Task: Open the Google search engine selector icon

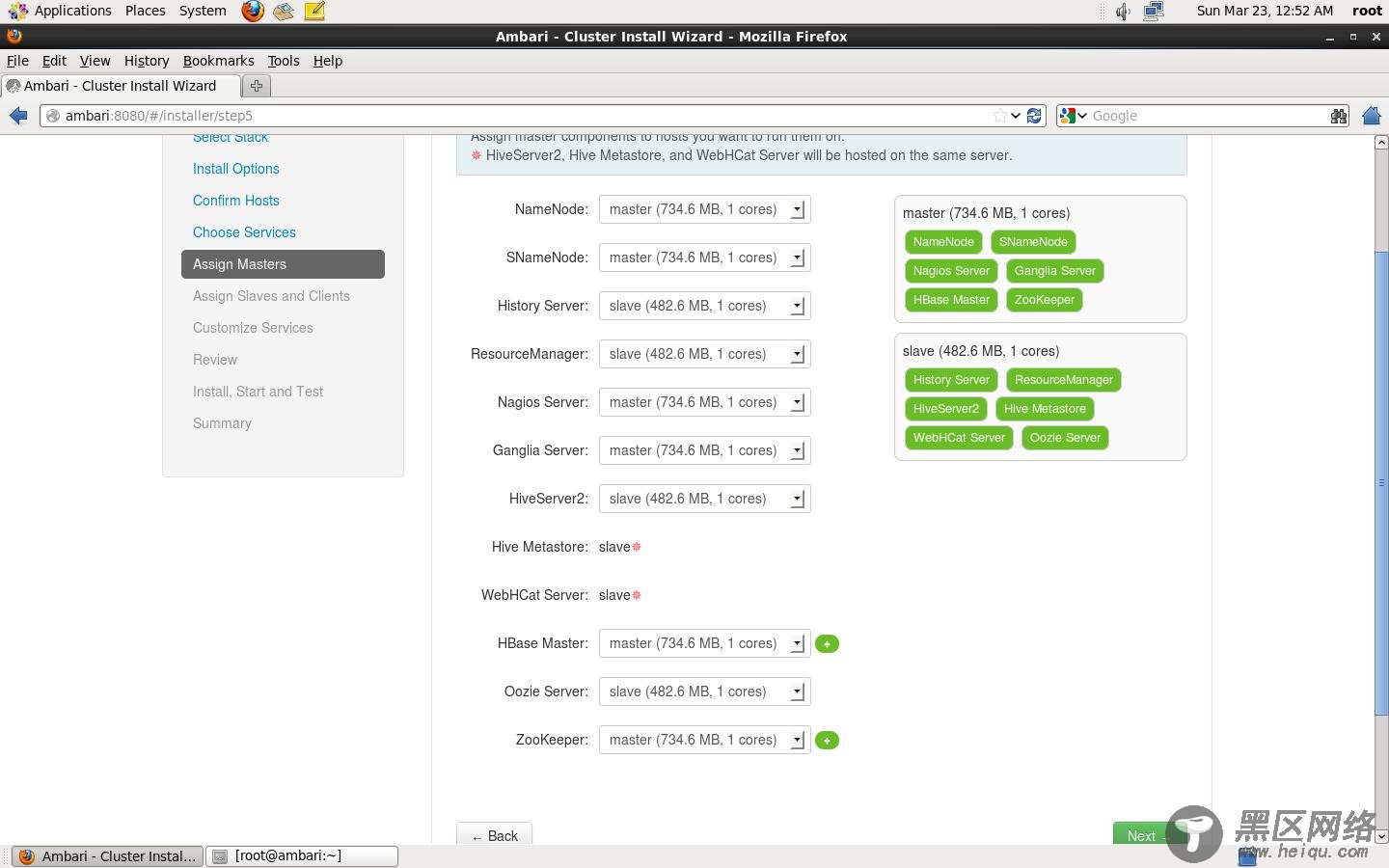Action: tap(1073, 116)
